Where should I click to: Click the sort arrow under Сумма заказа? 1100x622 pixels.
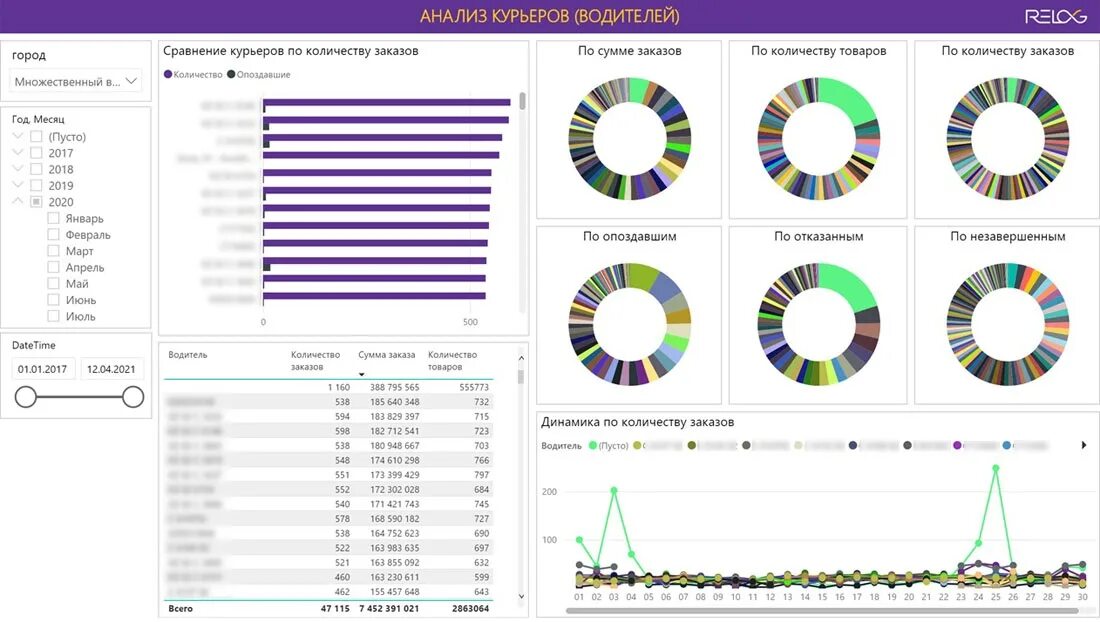361,374
